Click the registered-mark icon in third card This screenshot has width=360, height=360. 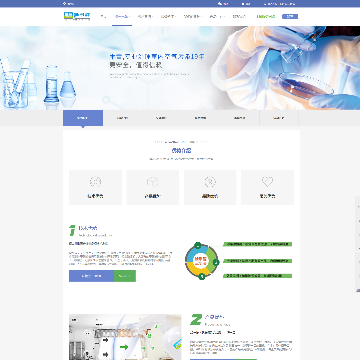click(210, 182)
